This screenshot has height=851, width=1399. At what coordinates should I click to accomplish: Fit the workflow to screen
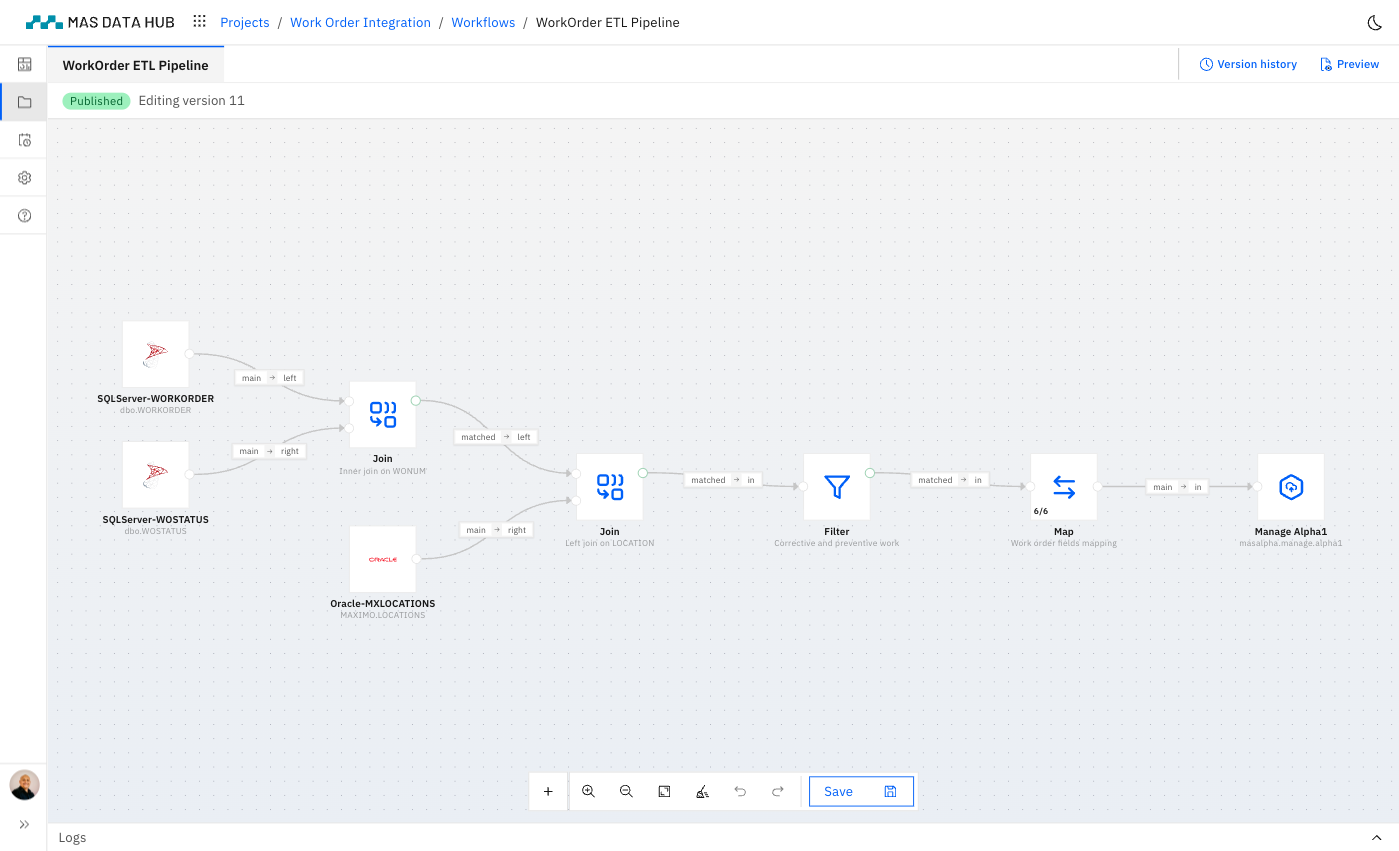[664, 791]
